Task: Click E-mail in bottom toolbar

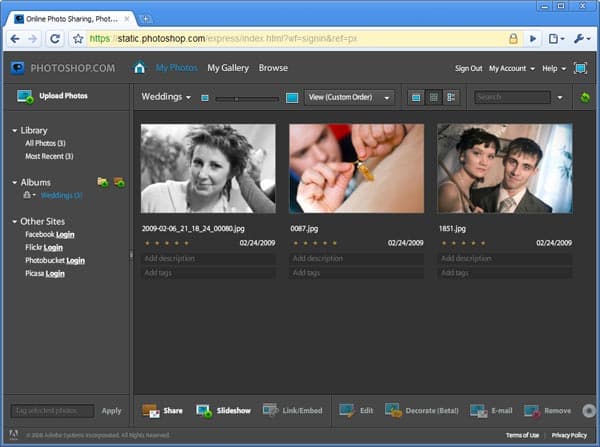Action: coord(491,411)
